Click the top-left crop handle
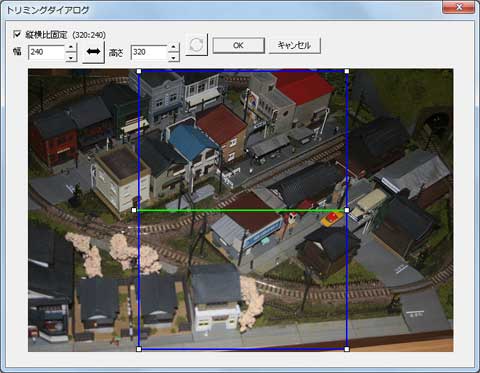480x373 pixels. 139,71
